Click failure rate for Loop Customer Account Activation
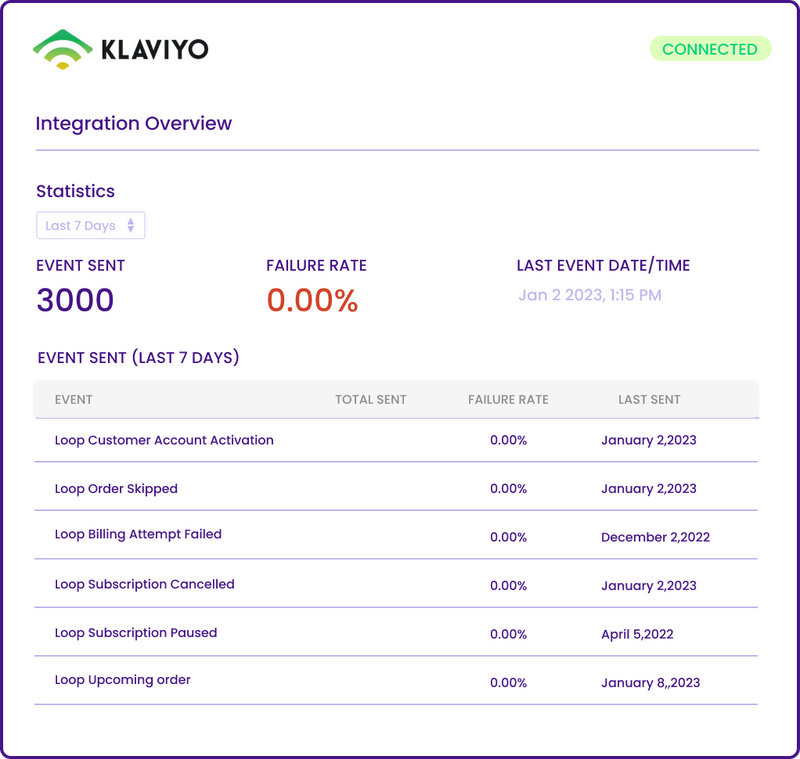This screenshot has height=759, width=800. [508, 440]
